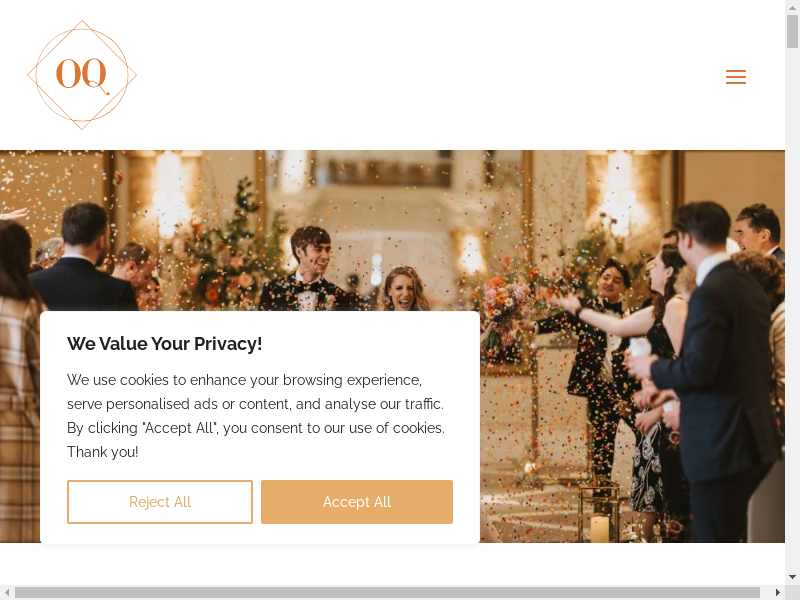The height and width of the screenshot is (600, 800).
Task: Open the orange hamburger menu
Action: point(736,77)
